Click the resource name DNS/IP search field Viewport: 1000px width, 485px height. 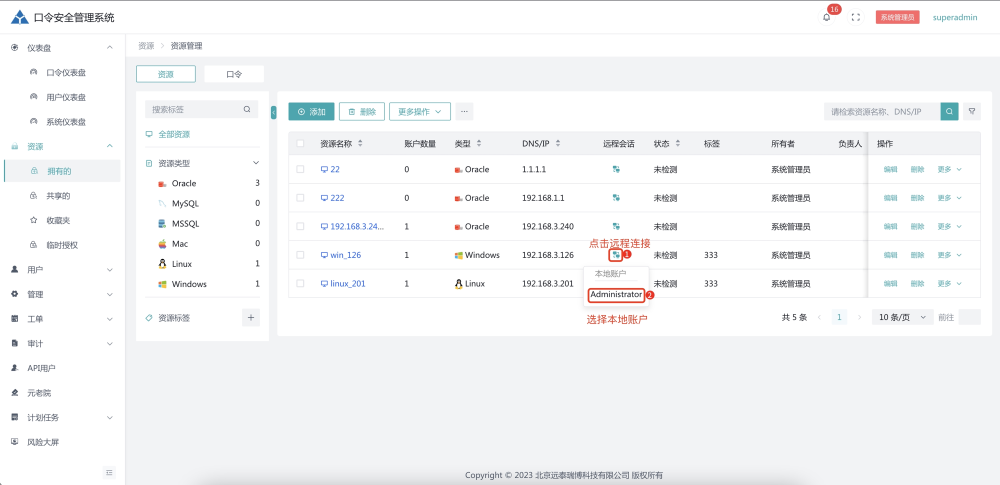[880, 111]
